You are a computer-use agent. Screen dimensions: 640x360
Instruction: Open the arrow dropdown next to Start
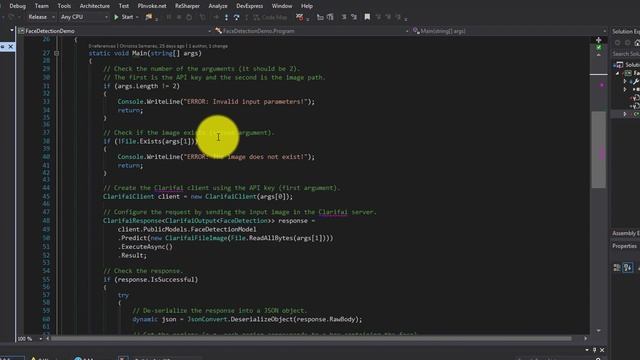pyautogui.click(x=137, y=17)
